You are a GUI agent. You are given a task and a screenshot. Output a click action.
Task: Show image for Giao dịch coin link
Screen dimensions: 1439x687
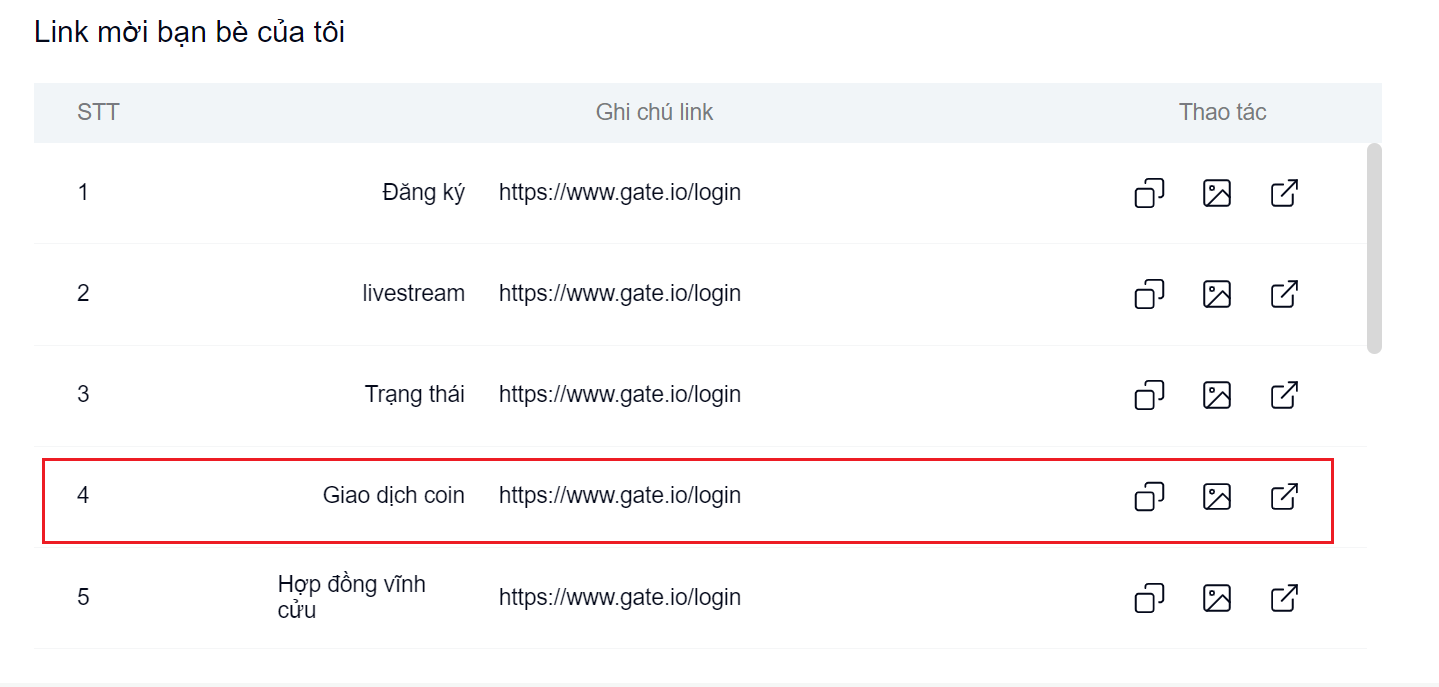tap(1216, 496)
